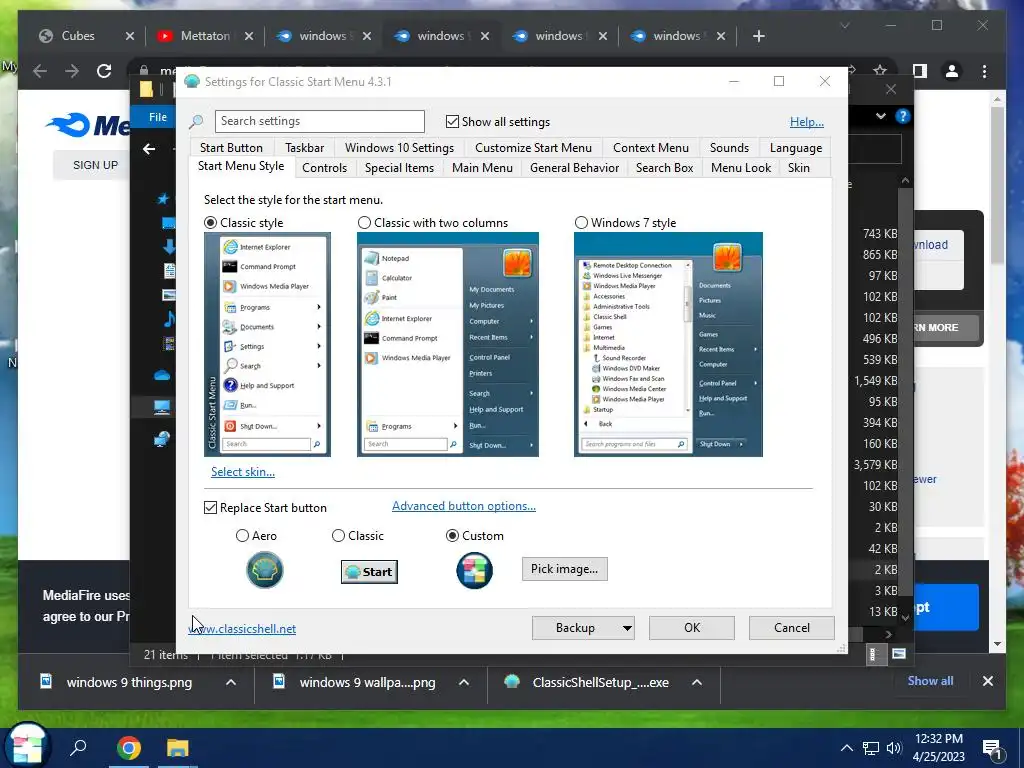
Task: Uncheck Replace Start button
Action: point(210,507)
